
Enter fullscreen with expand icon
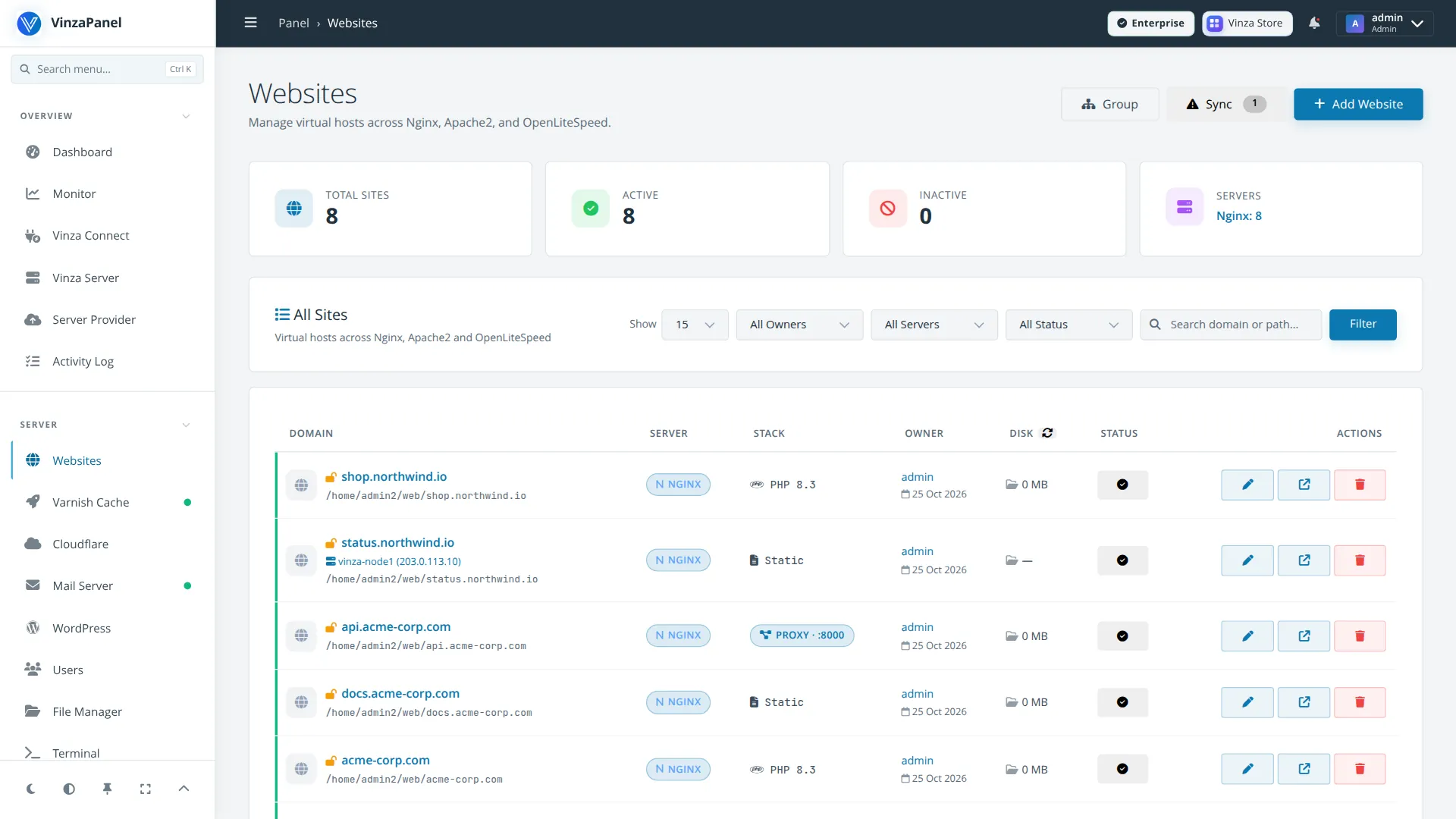146,789
